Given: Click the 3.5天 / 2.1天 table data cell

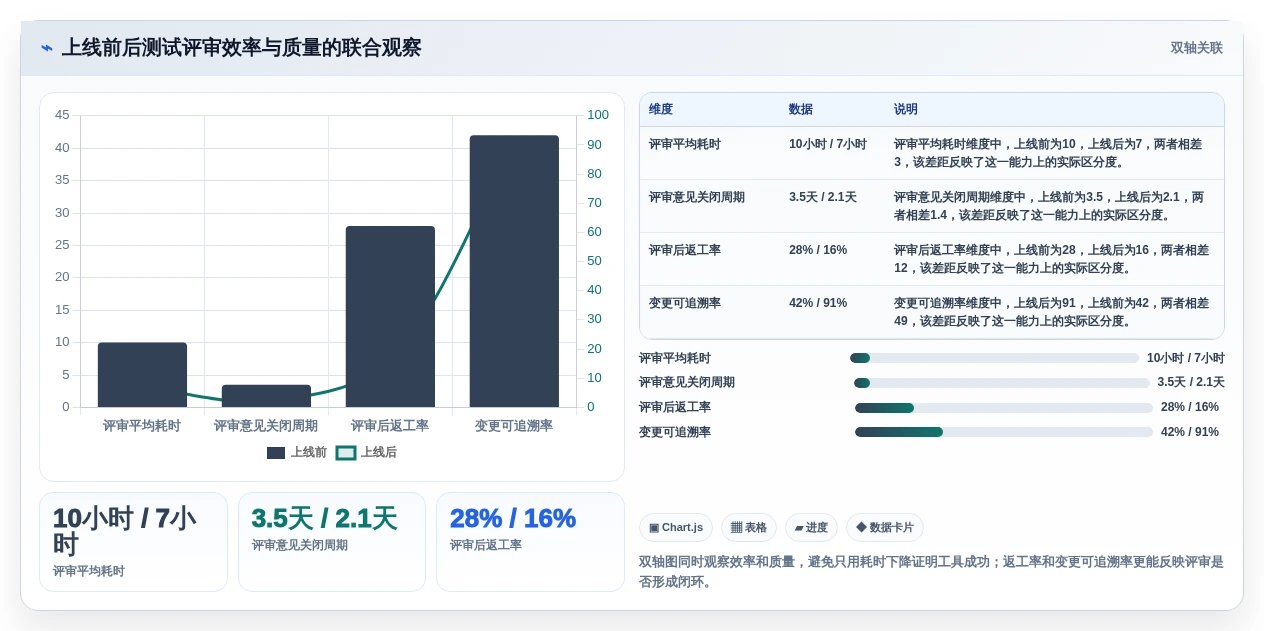Looking at the screenshot, I should [823, 198].
